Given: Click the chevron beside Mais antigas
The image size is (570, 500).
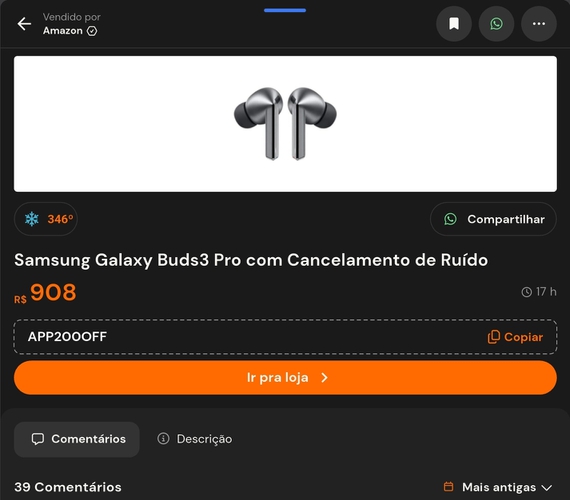Looking at the screenshot, I should click(547, 488).
